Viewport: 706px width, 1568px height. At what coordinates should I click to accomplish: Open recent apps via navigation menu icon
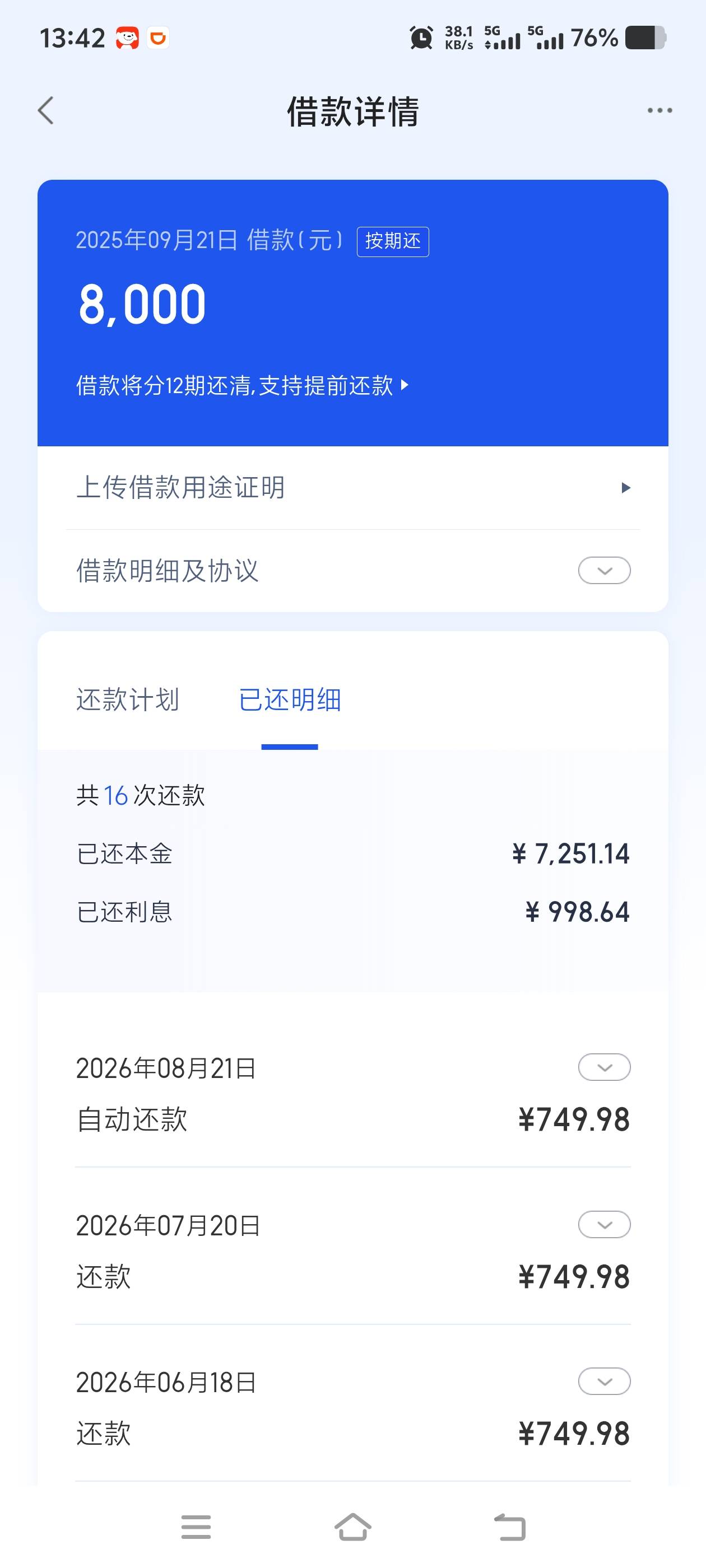196,1527
